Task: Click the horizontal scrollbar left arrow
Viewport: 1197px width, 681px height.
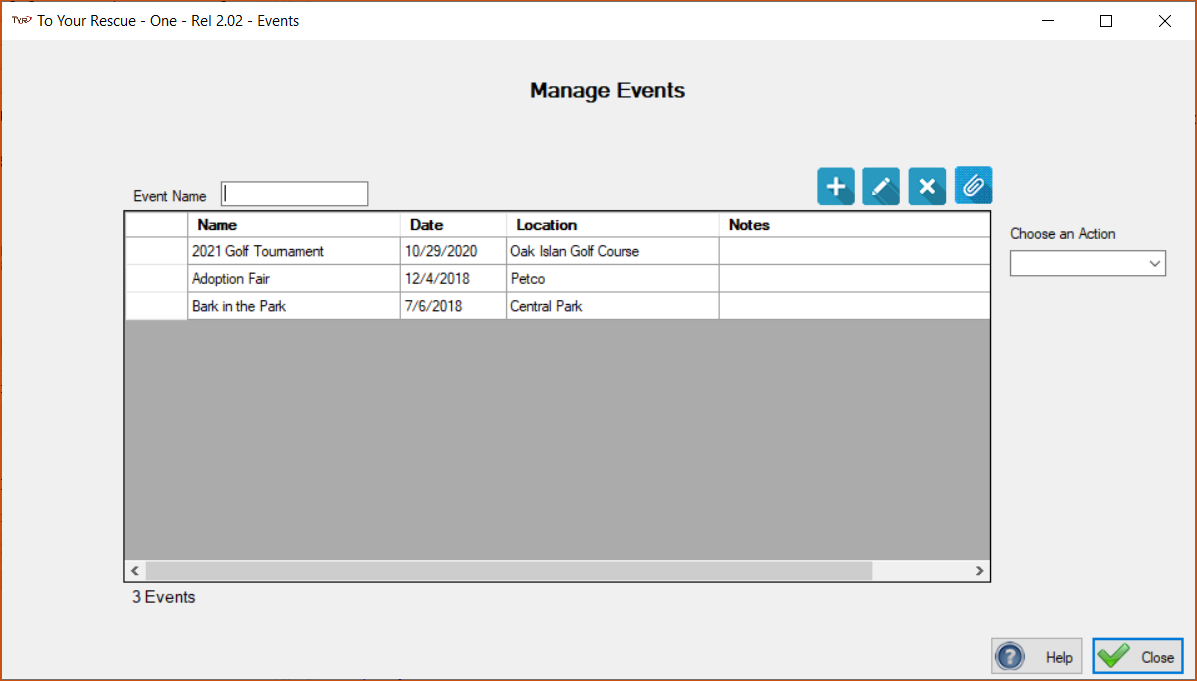Action: coord(135,570)
